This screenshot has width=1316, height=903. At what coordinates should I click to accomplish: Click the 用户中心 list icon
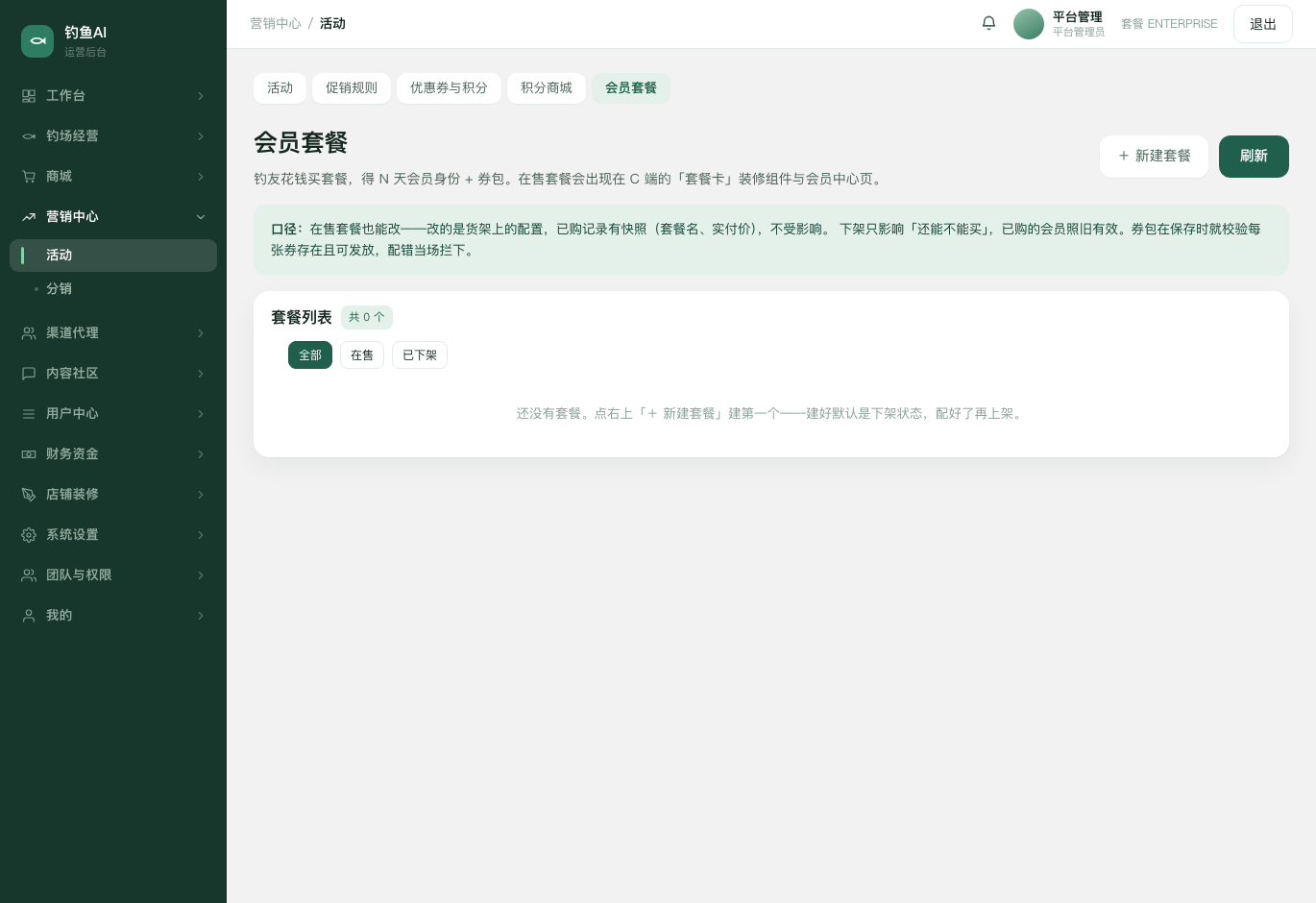29,414
